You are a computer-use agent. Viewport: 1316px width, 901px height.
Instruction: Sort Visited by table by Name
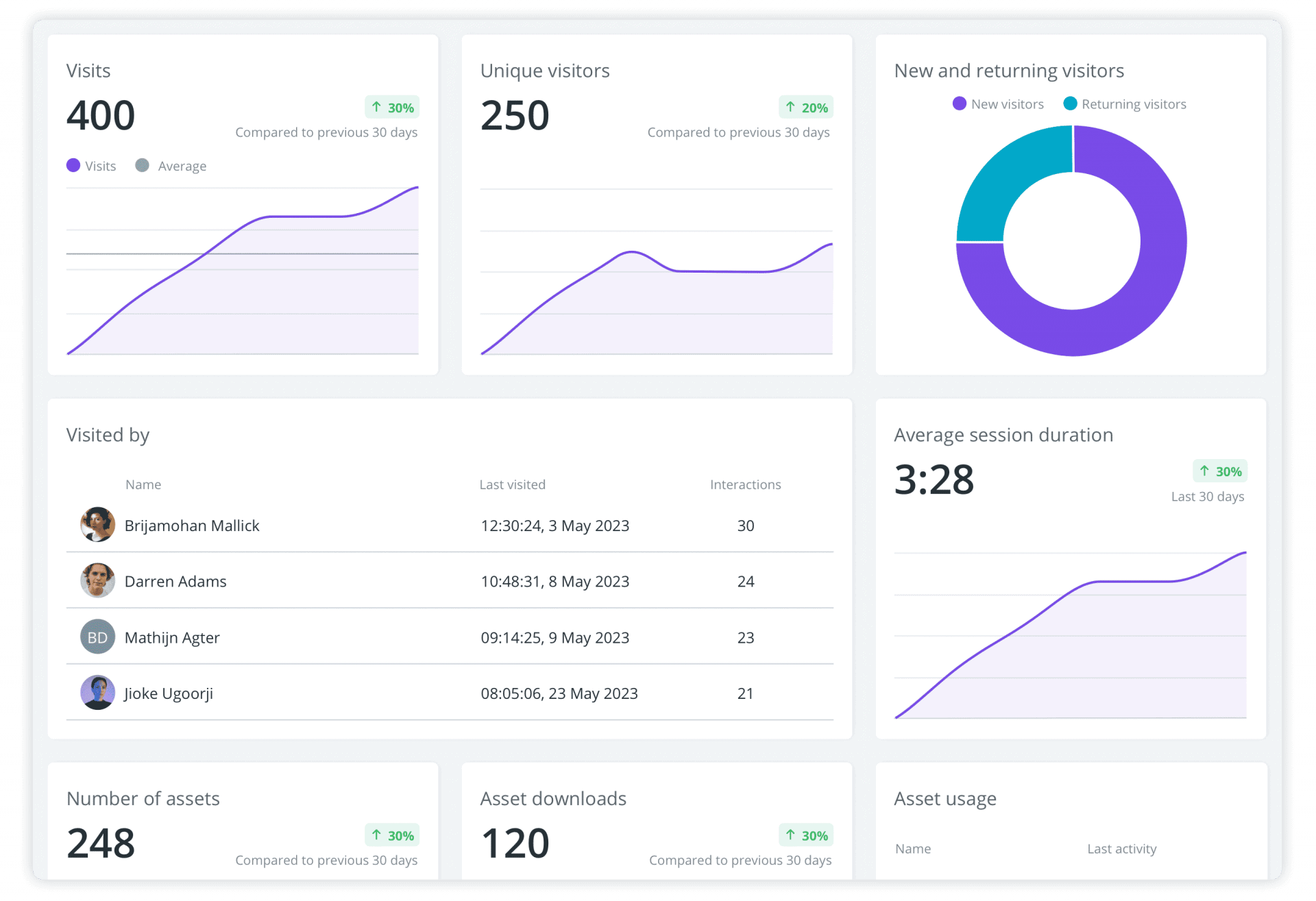coord(143,484)
